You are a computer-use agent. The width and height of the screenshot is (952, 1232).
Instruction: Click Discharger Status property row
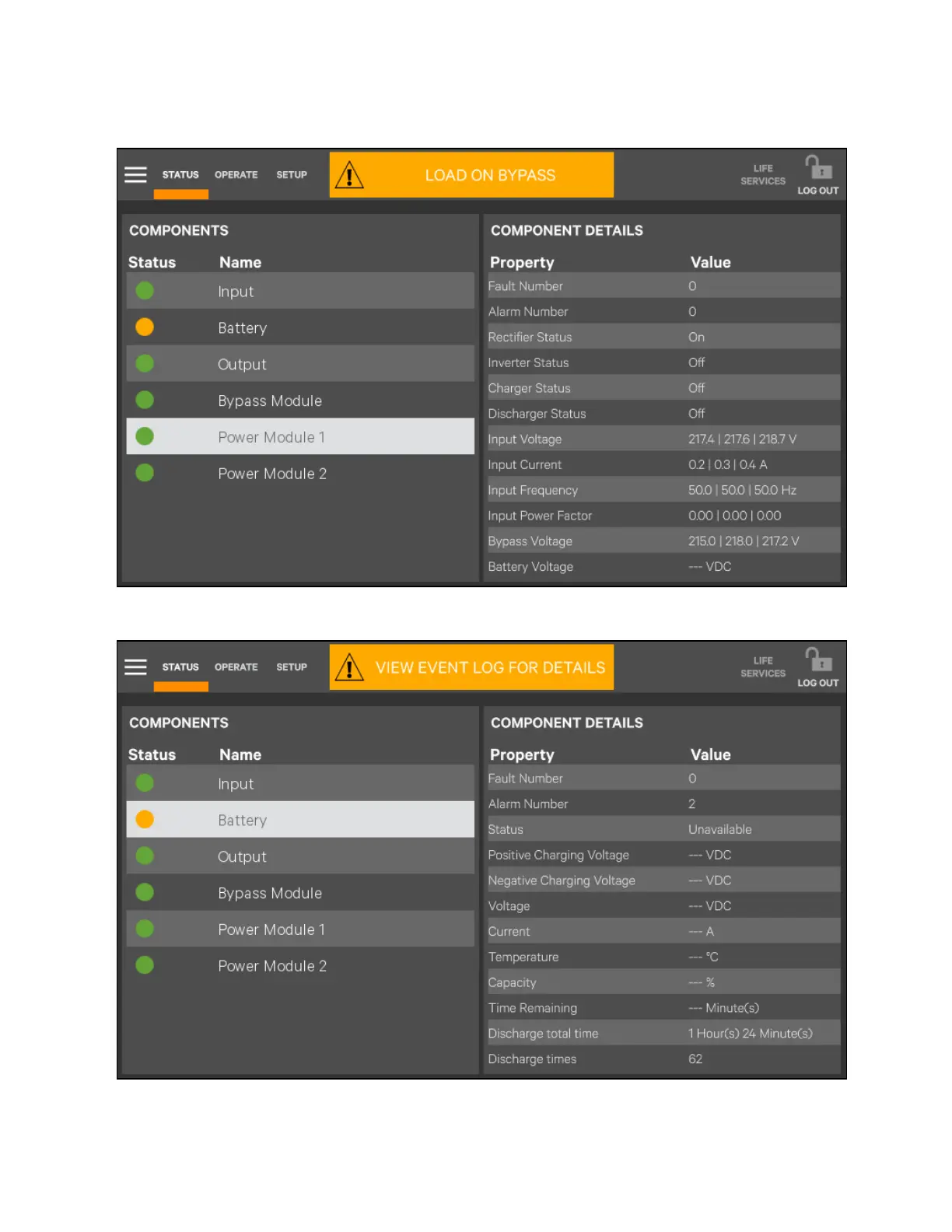[x=663, y=414]
